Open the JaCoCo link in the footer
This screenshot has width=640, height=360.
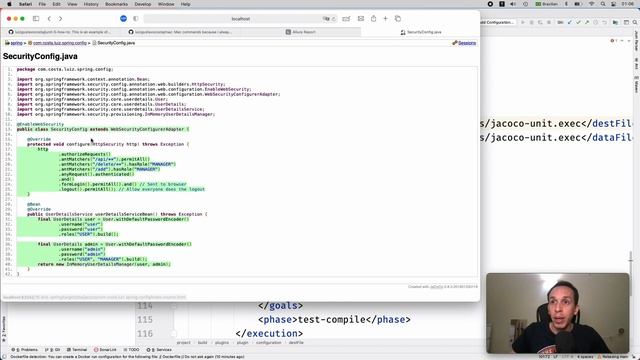tap(436, 287)
